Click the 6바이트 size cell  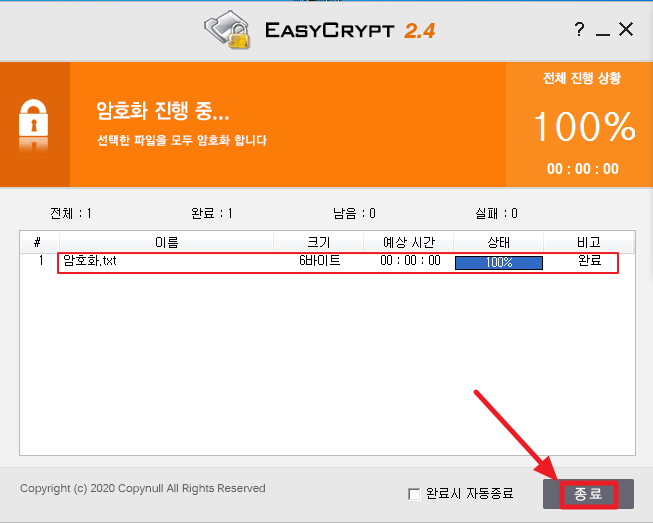tap(320, 261)
